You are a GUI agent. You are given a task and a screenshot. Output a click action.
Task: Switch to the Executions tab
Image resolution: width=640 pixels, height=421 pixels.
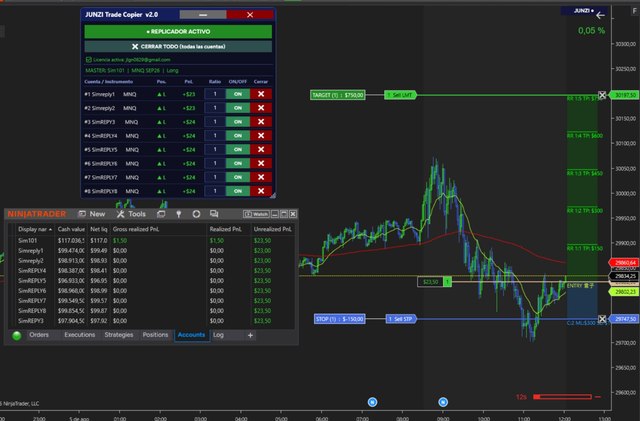(x=80, y=335)
